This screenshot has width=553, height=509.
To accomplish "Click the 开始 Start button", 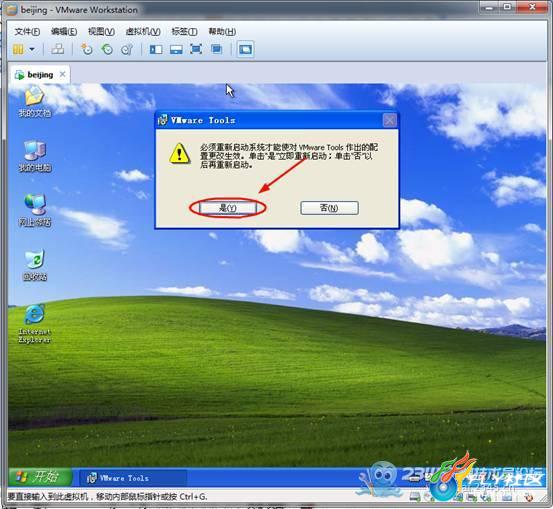I will pyautogui.click(x=40, y=477).
